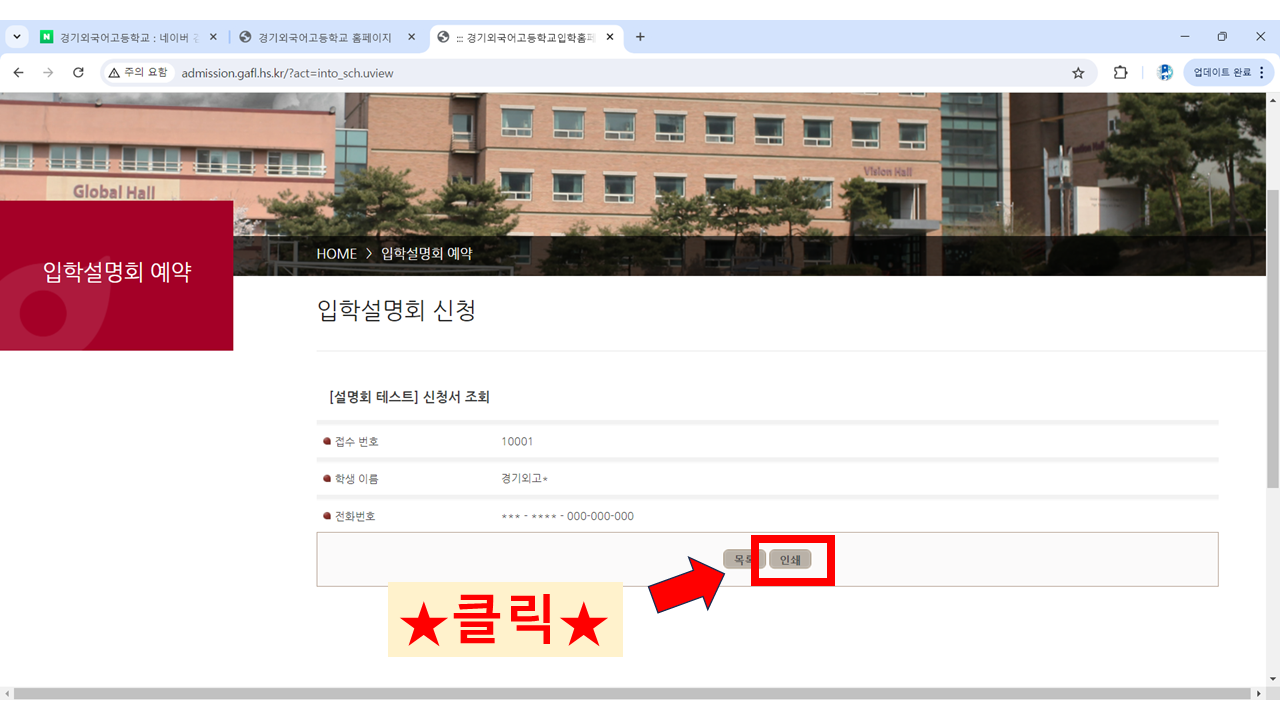Click the vertical page scrollbar
Screen dimensions: 1280x720
point(1272,340)
